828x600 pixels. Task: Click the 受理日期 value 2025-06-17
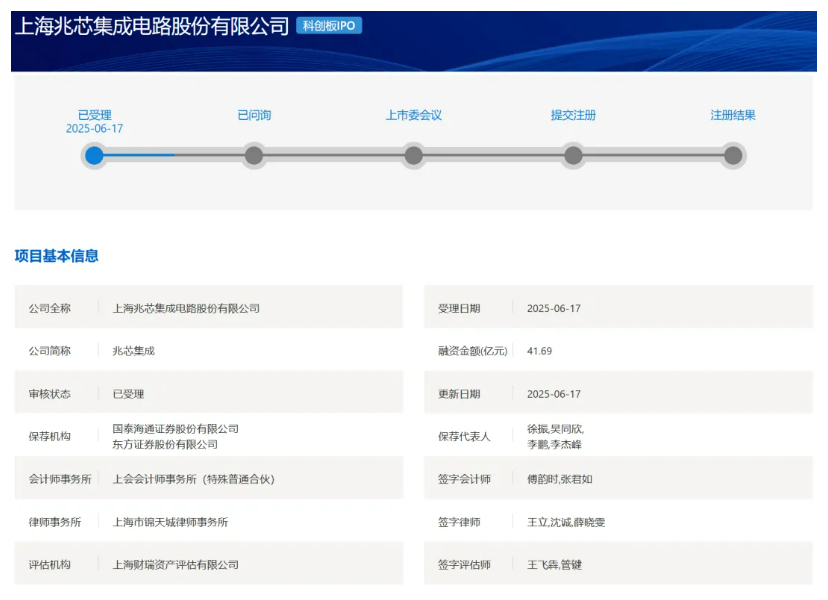click(553, 308)
